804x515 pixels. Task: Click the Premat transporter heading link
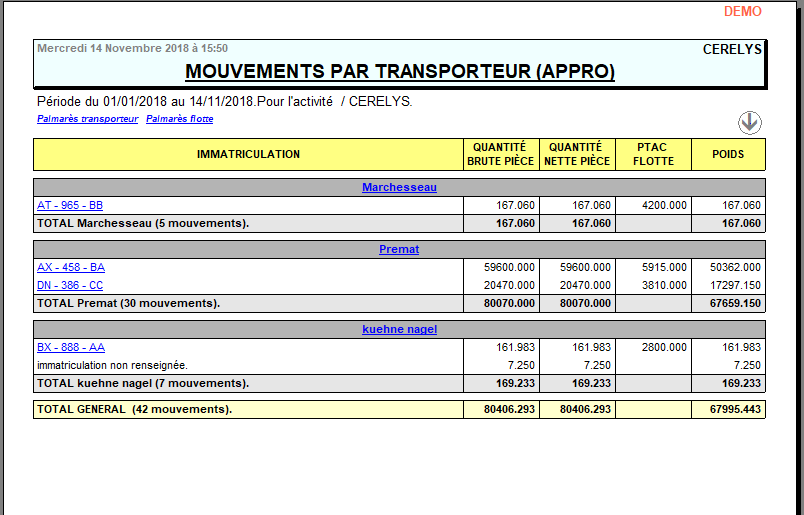coord(399,249)
